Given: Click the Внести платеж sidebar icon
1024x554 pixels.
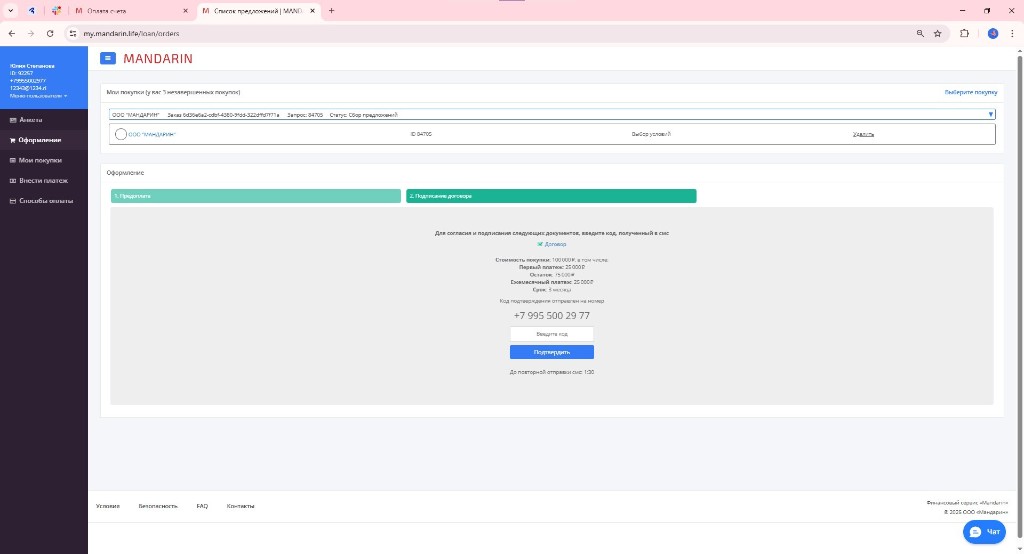Looking at the screenshot, I should [13, 181].
